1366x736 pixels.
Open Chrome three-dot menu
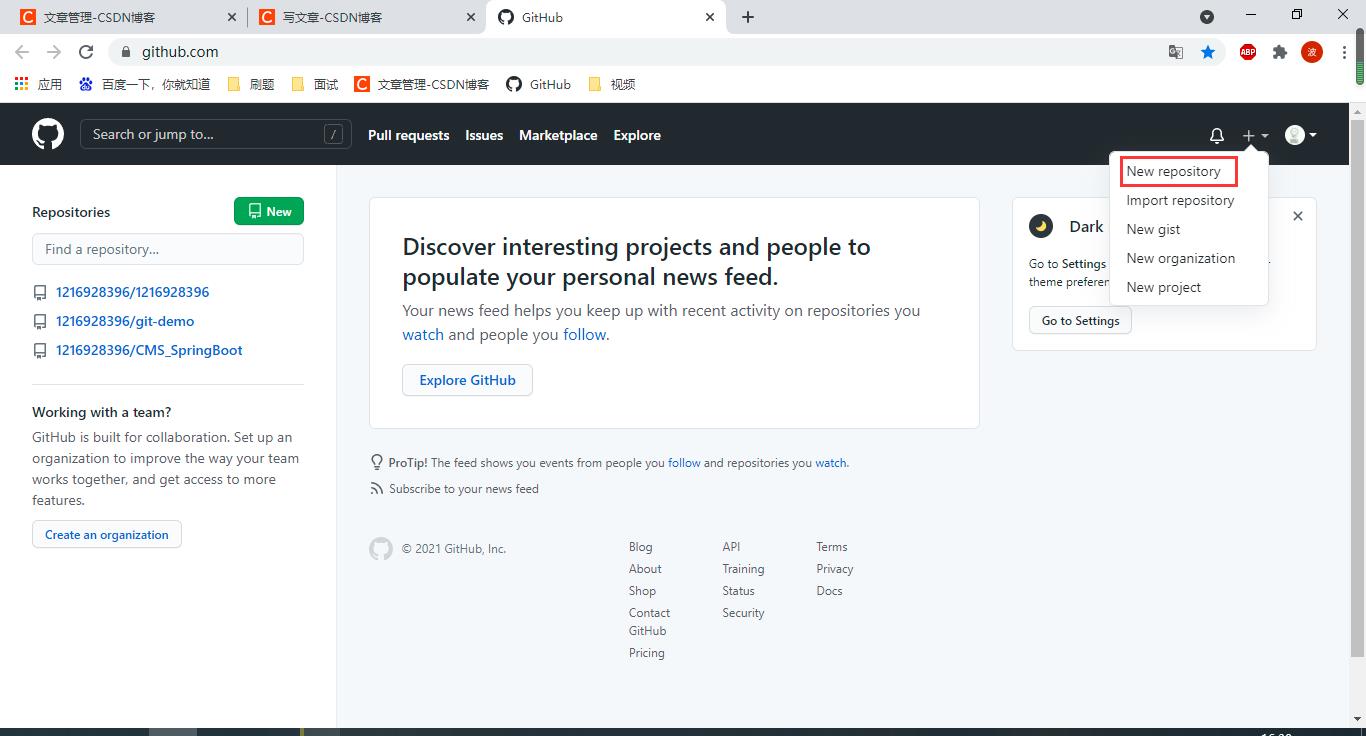(x=1344, y=52)
